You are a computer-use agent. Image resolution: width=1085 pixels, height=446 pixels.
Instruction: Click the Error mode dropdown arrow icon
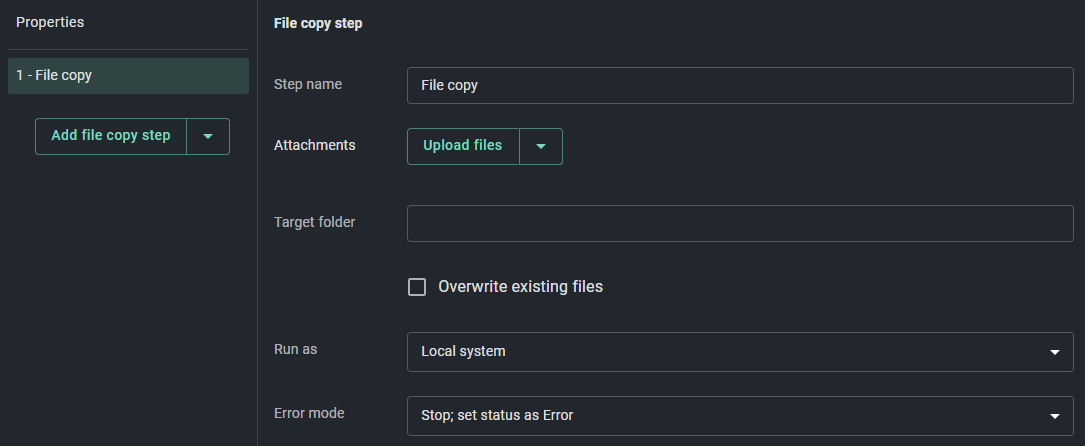pos(1055,416)
